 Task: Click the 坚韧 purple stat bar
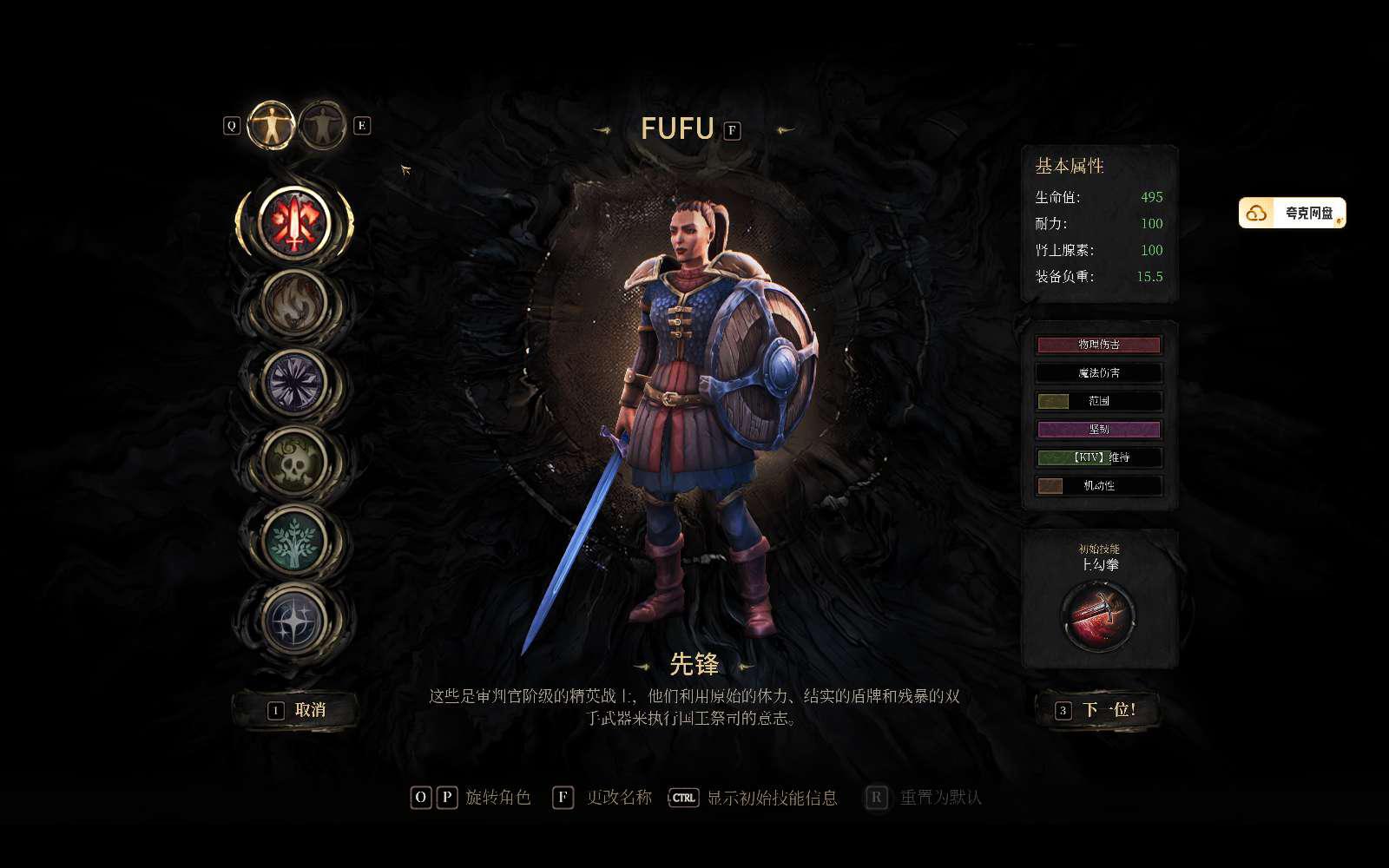pos(1099,429)
